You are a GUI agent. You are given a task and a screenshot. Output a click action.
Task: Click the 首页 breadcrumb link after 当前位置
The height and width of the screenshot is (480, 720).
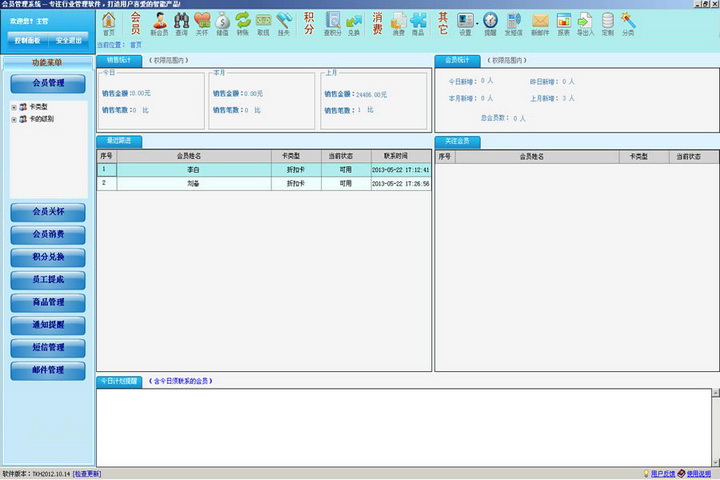coord(136,45)
